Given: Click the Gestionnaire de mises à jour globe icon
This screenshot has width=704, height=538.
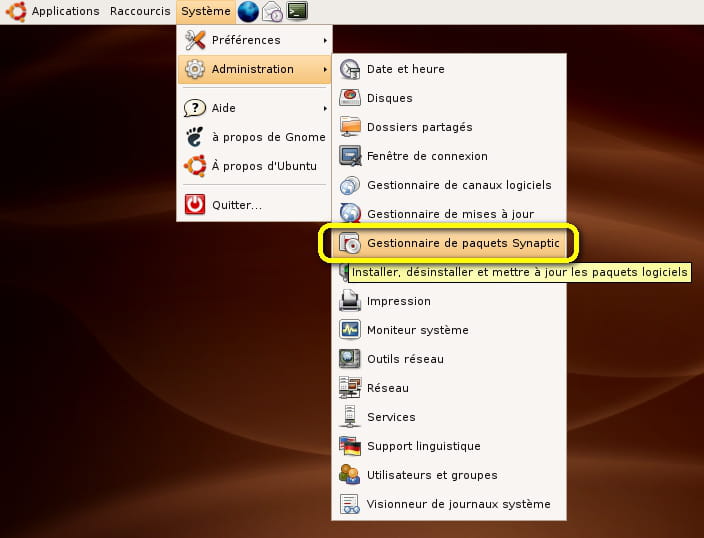Looking at the screenshot, I should (350, 213).
